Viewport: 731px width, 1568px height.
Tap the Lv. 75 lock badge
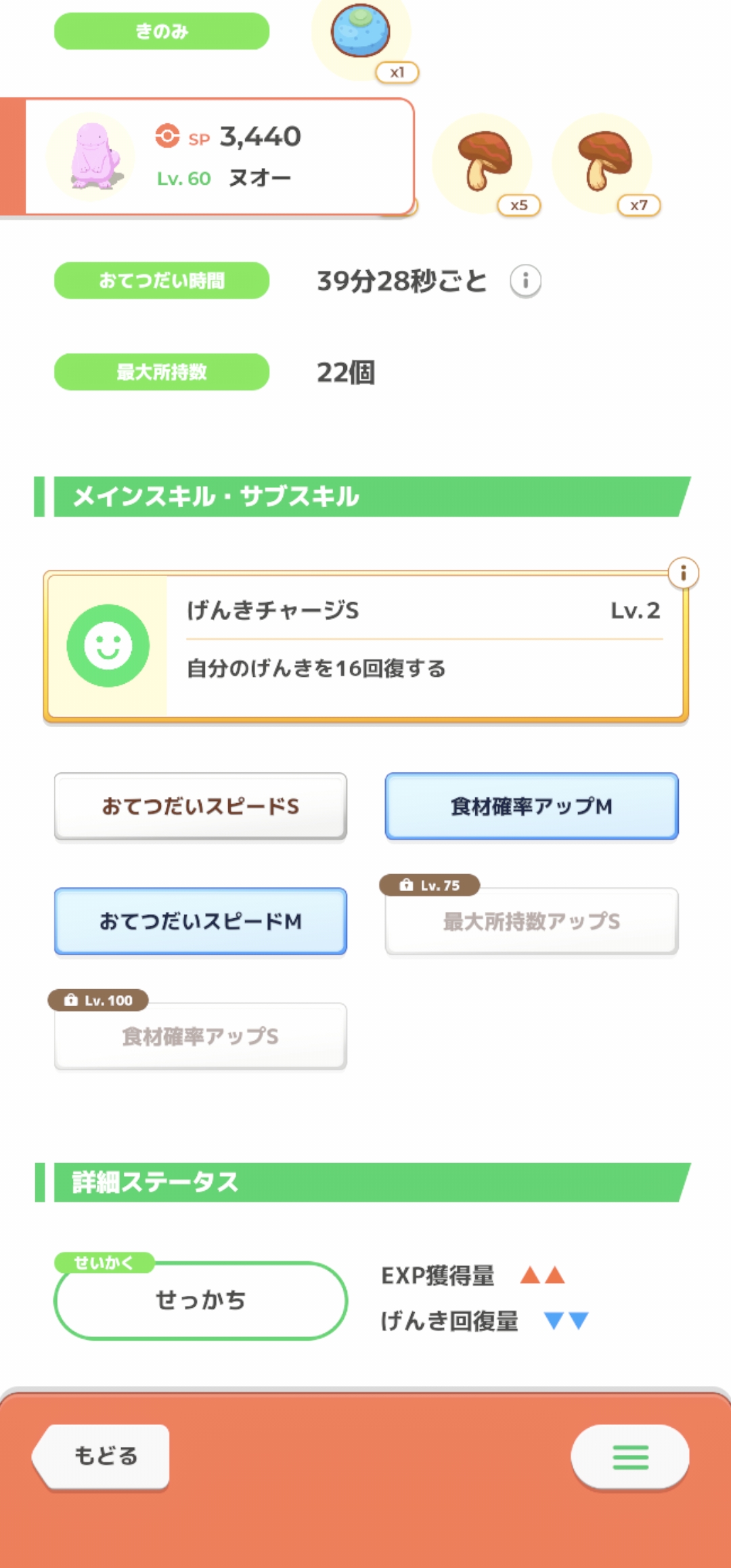430,885
